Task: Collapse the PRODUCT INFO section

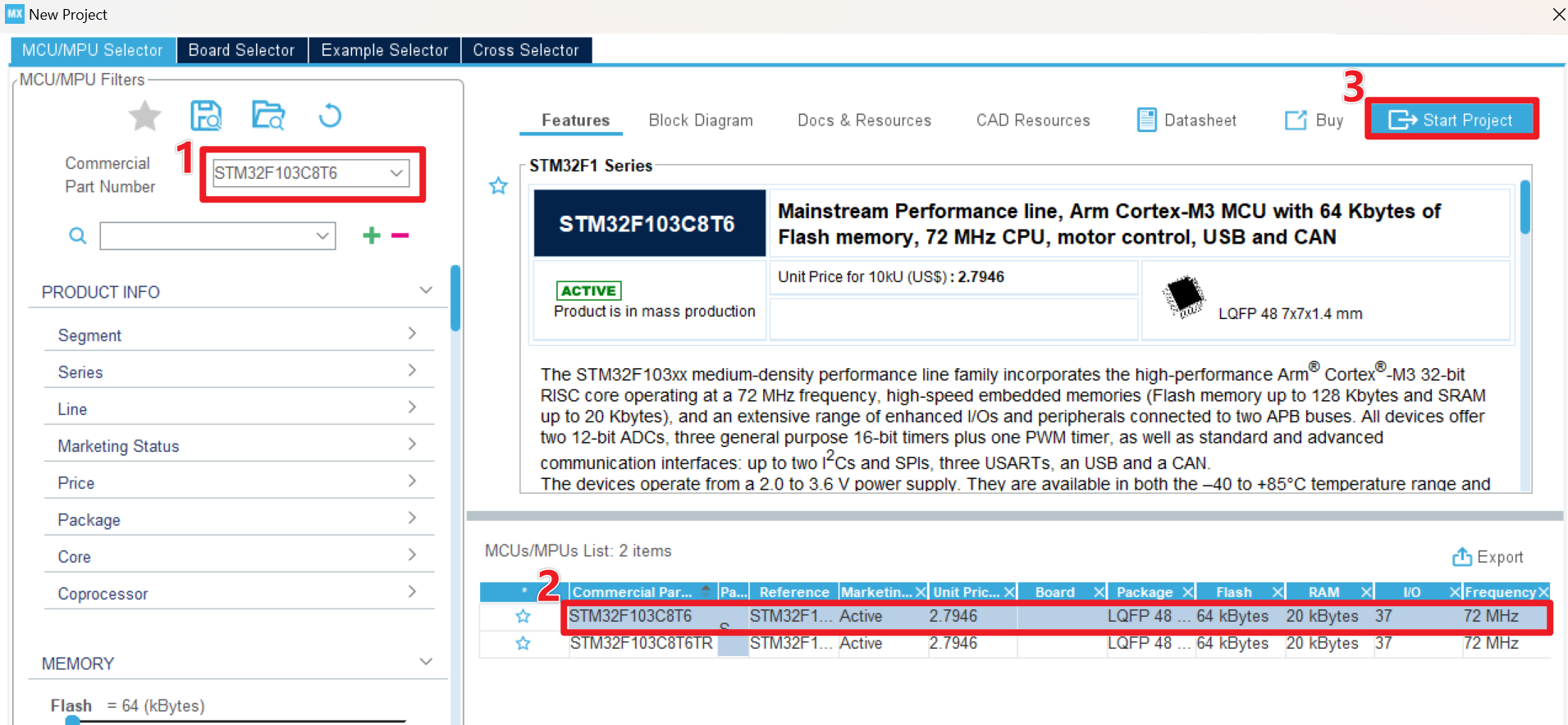Action: 426,290
